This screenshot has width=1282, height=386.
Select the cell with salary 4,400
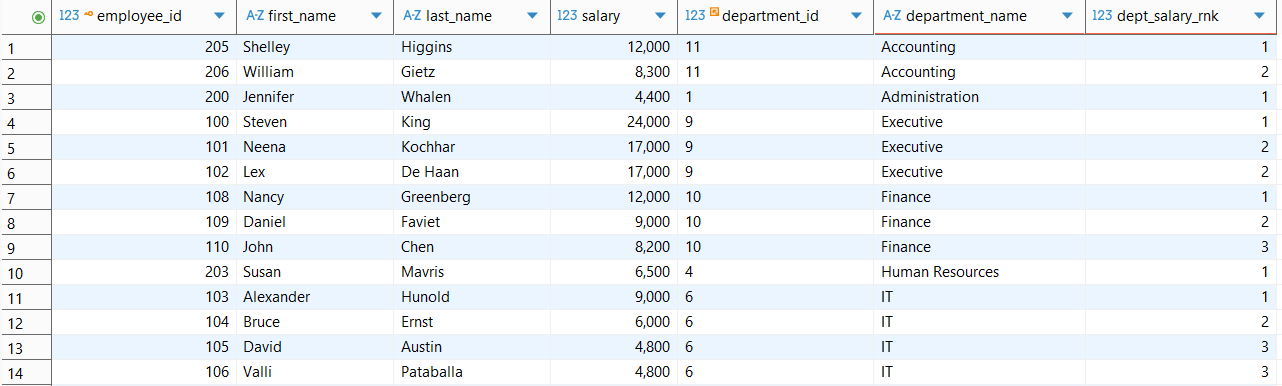click(x=614, y=97)
